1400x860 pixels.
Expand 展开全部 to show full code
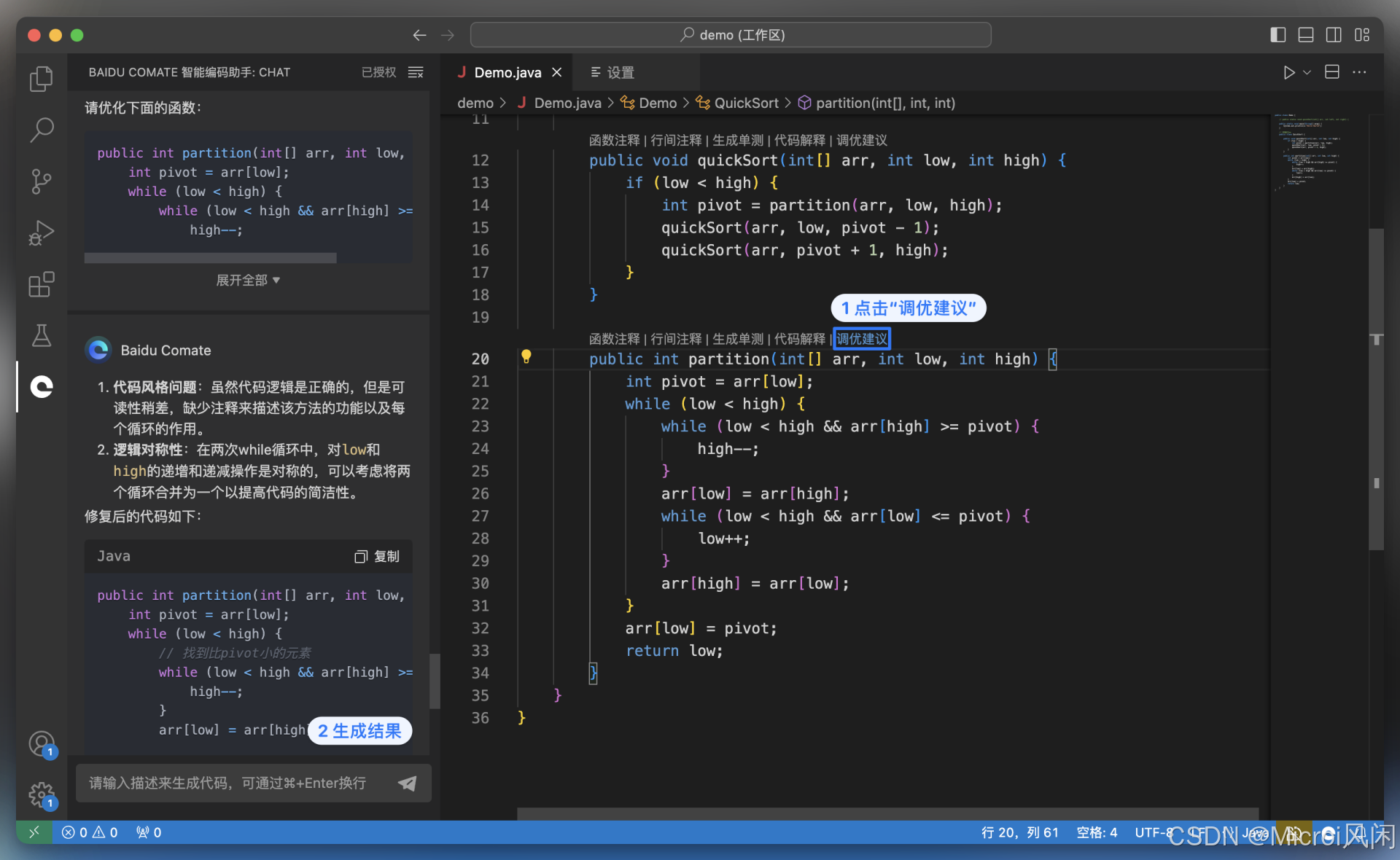248,281
